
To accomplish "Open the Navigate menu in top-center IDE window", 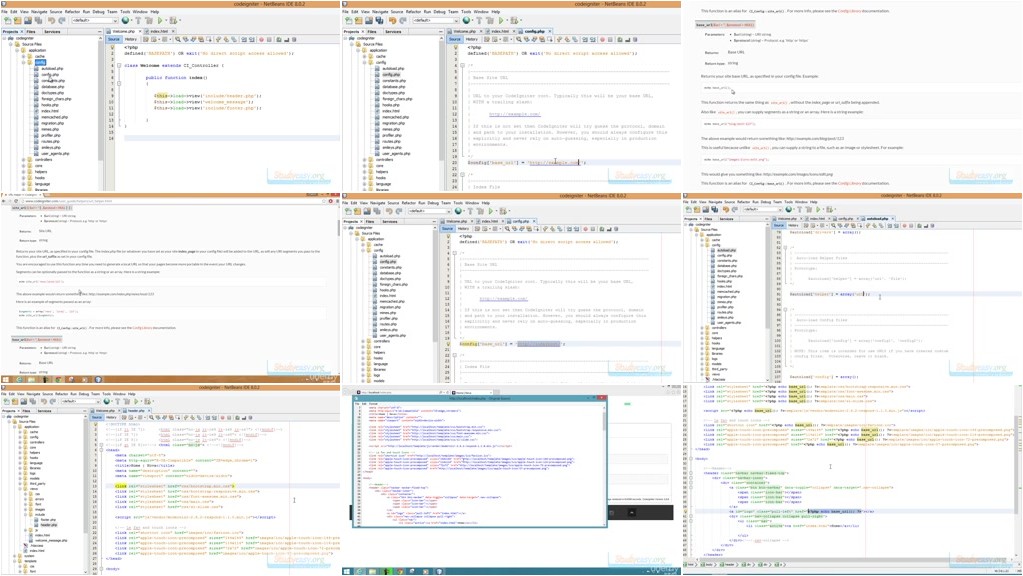I will click(x=380, y=12).
